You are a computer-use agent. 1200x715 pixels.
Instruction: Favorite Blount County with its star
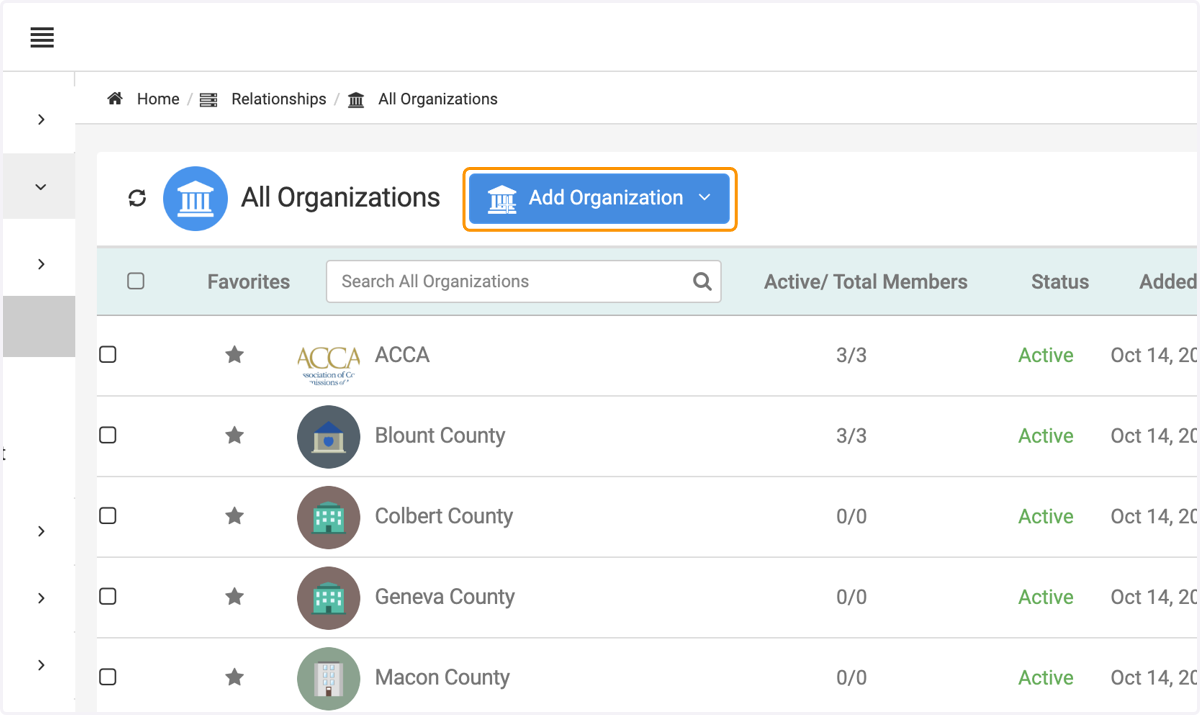click(x=234, y=435)
